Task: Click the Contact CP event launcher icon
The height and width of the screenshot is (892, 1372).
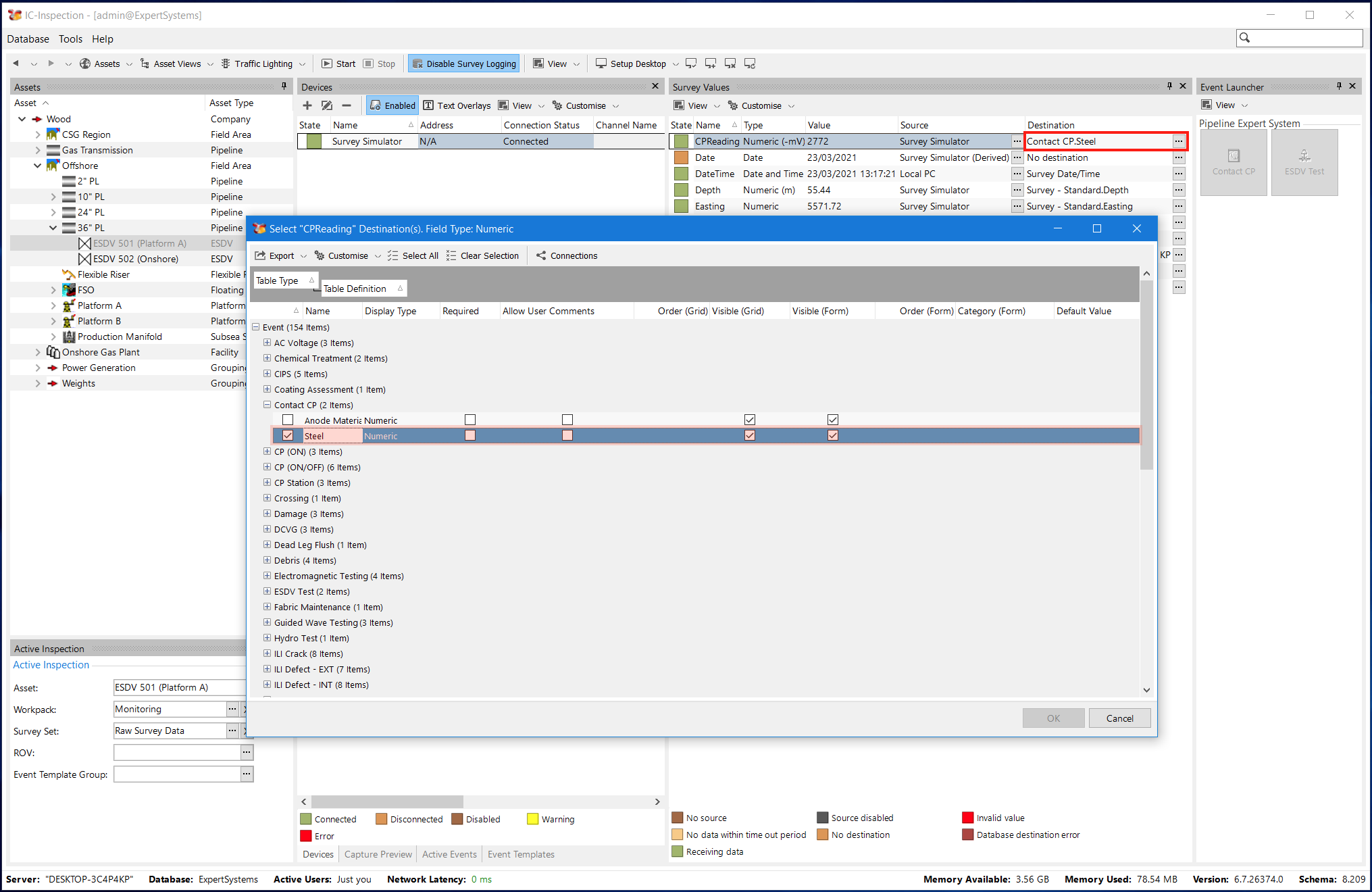Action: pos(1233,156)
